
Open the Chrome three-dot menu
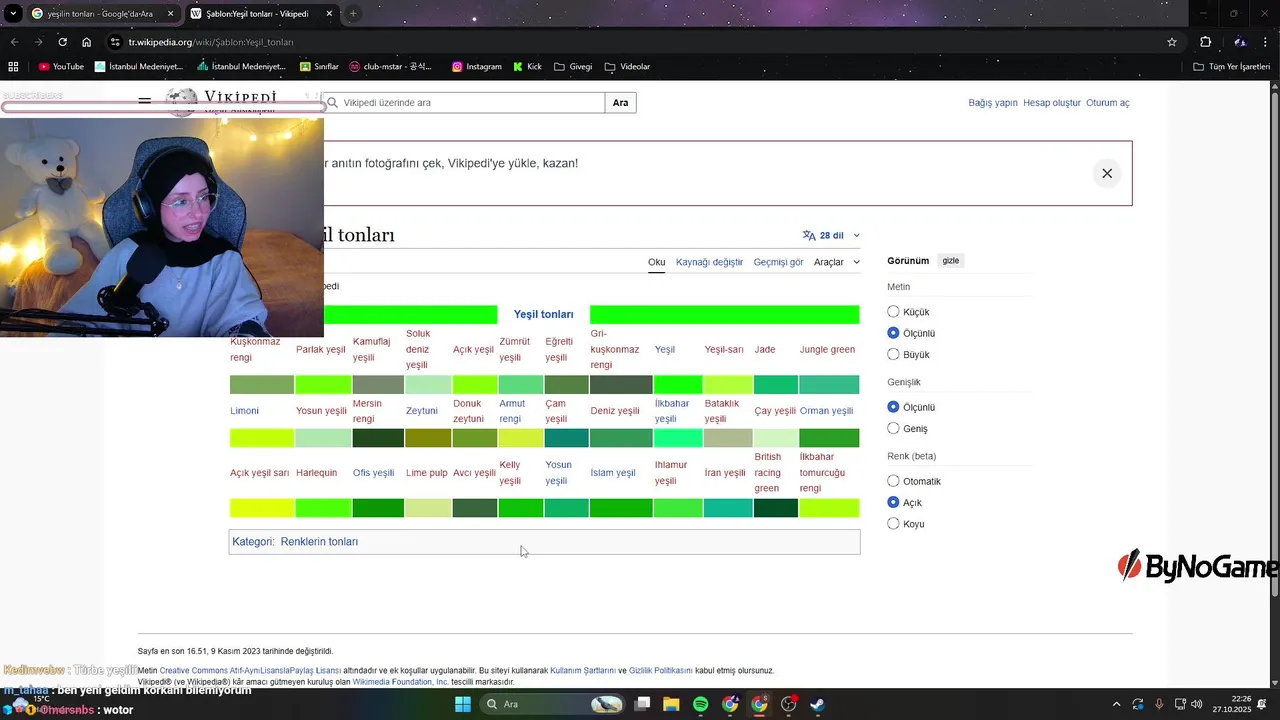[x=1264, y=42]
